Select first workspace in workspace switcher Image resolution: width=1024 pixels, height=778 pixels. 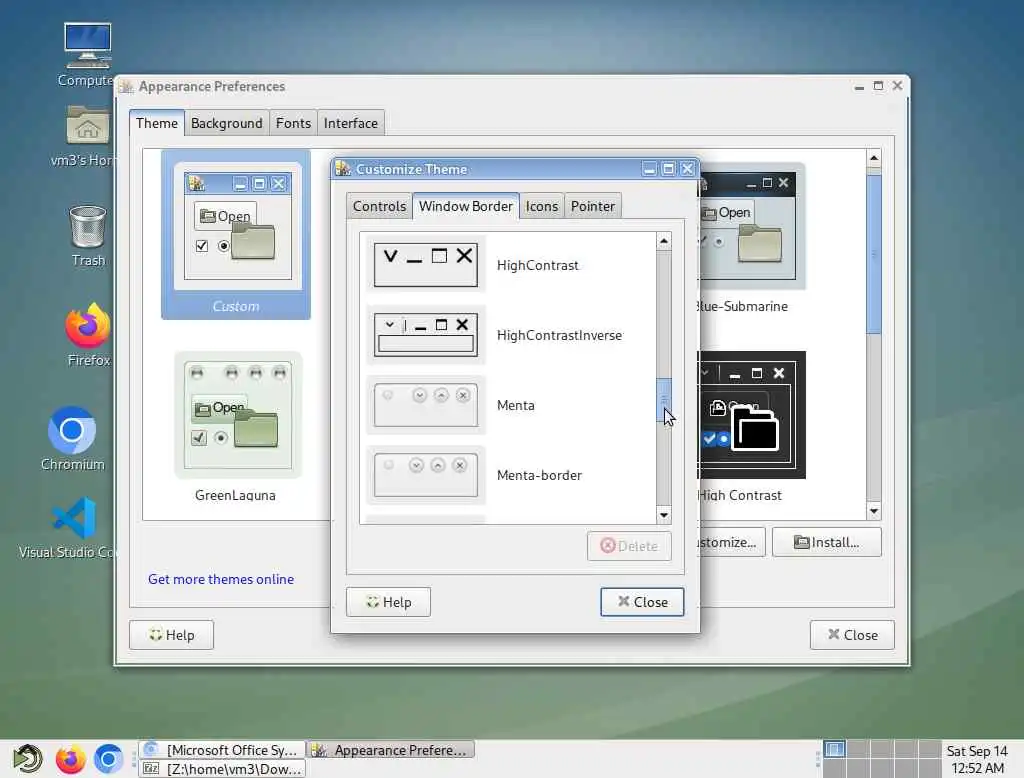pyautogui.click(x=834, y=749)
